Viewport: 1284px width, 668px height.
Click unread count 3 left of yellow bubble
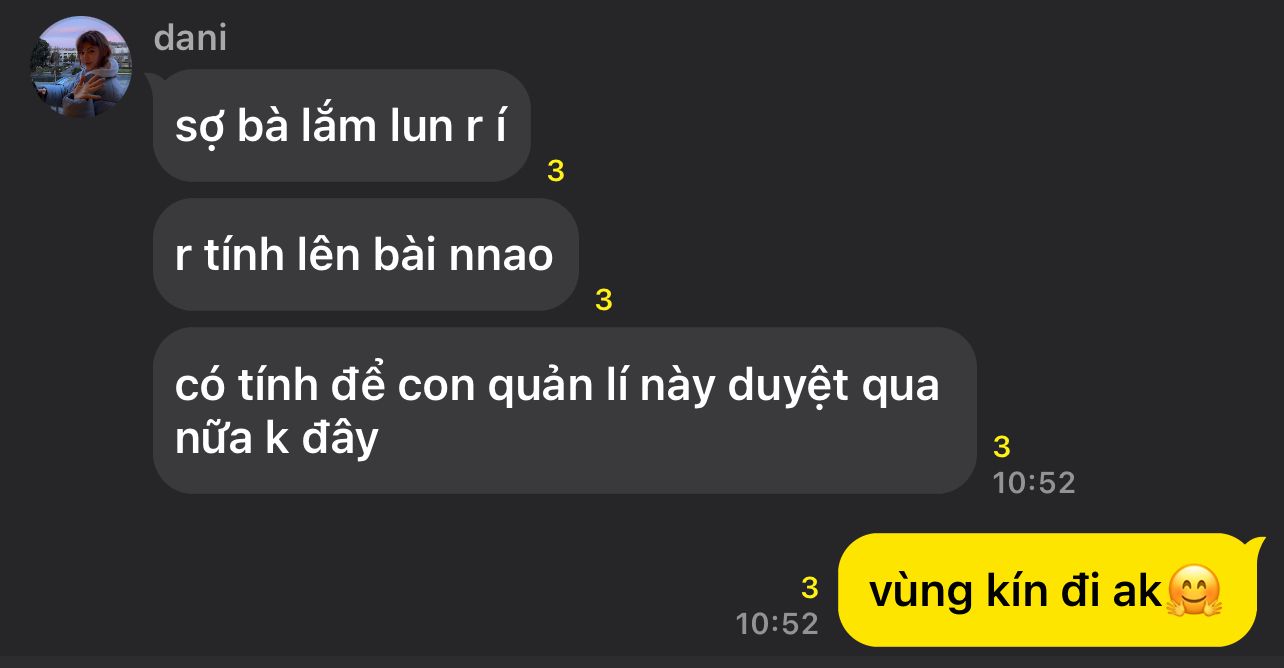click(x=810, y=587)
